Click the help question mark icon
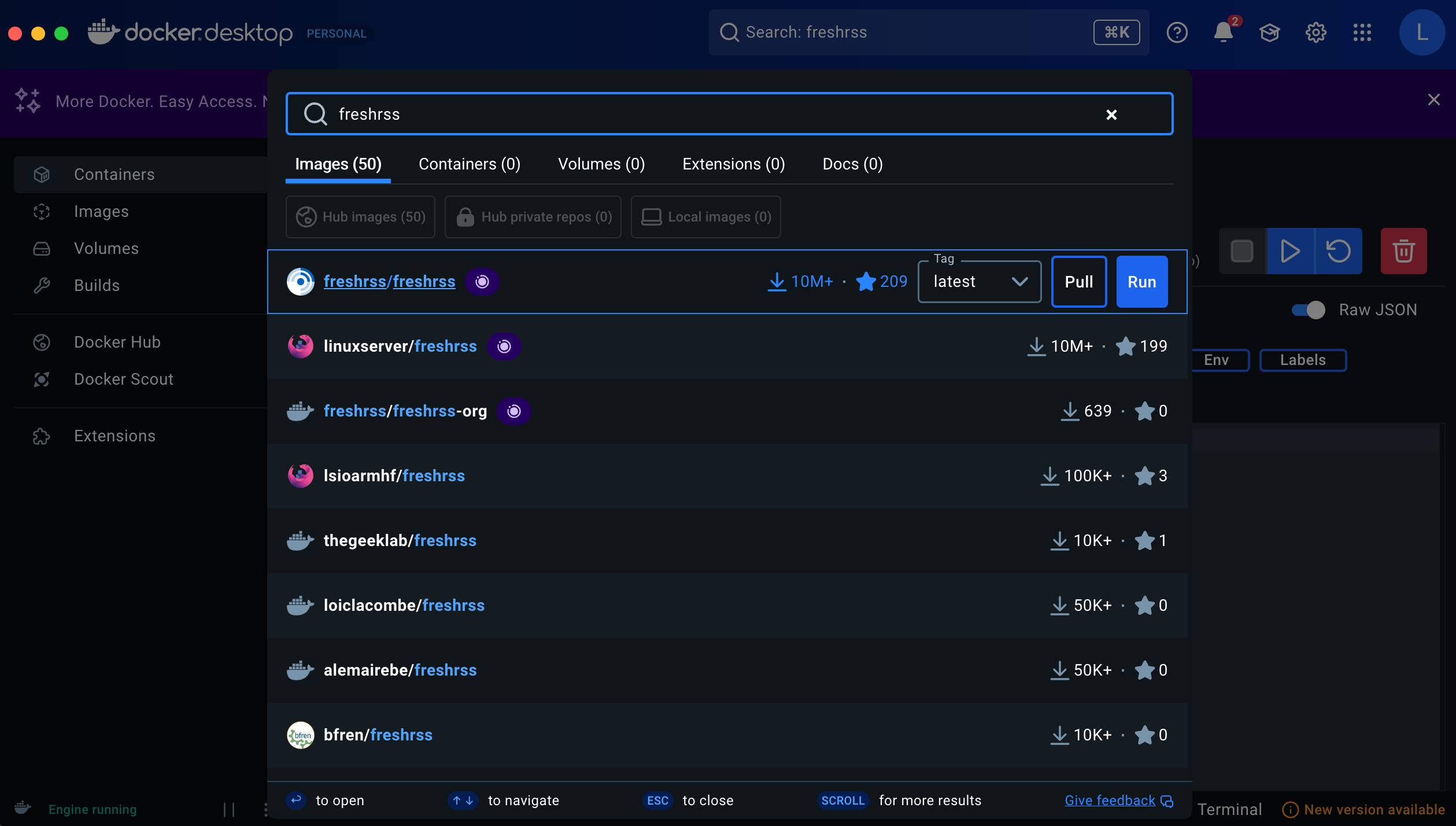1456x826 pixels. tap(1177, 32)
